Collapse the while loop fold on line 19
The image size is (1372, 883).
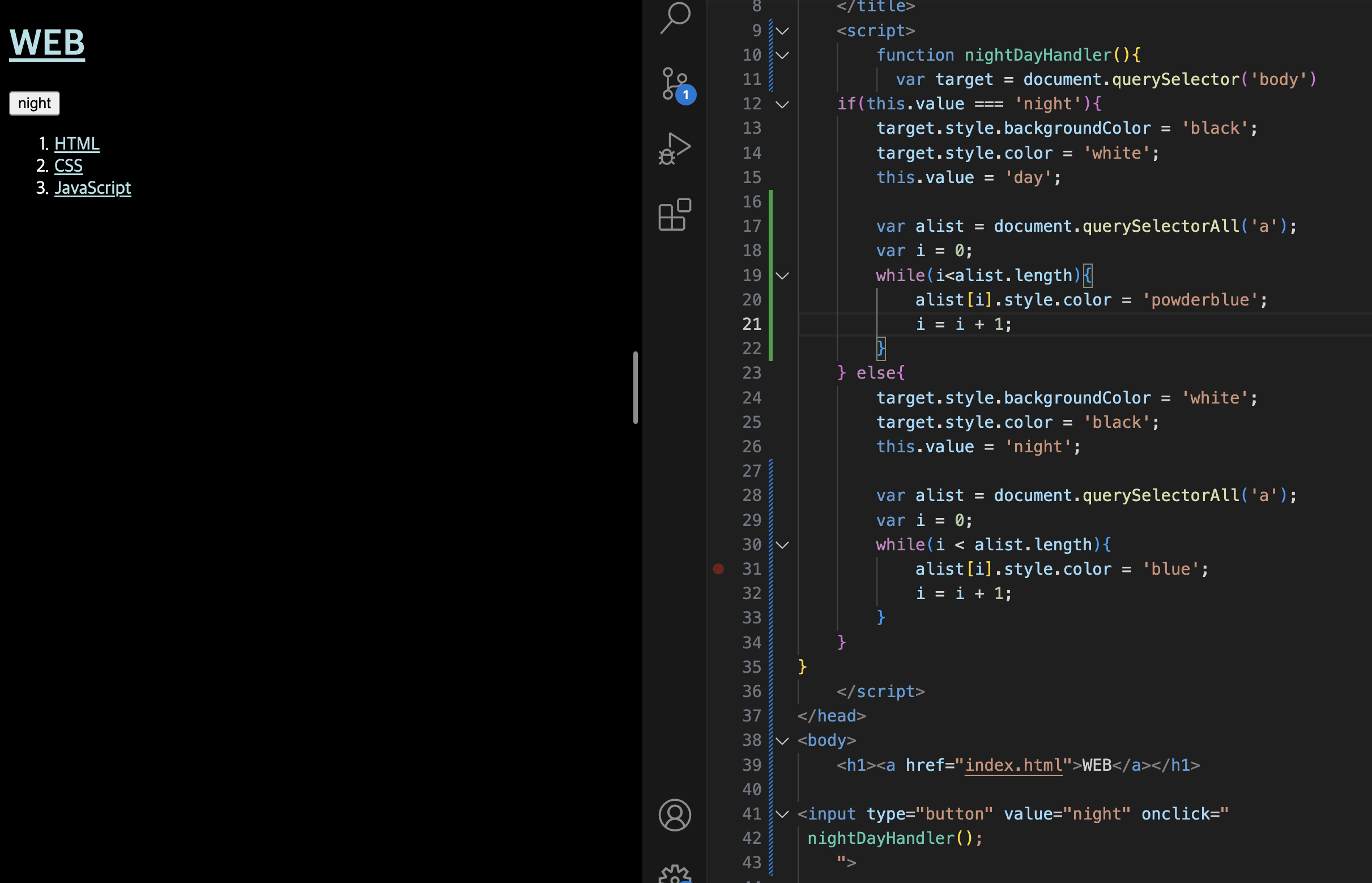click(x=782, y=276)
